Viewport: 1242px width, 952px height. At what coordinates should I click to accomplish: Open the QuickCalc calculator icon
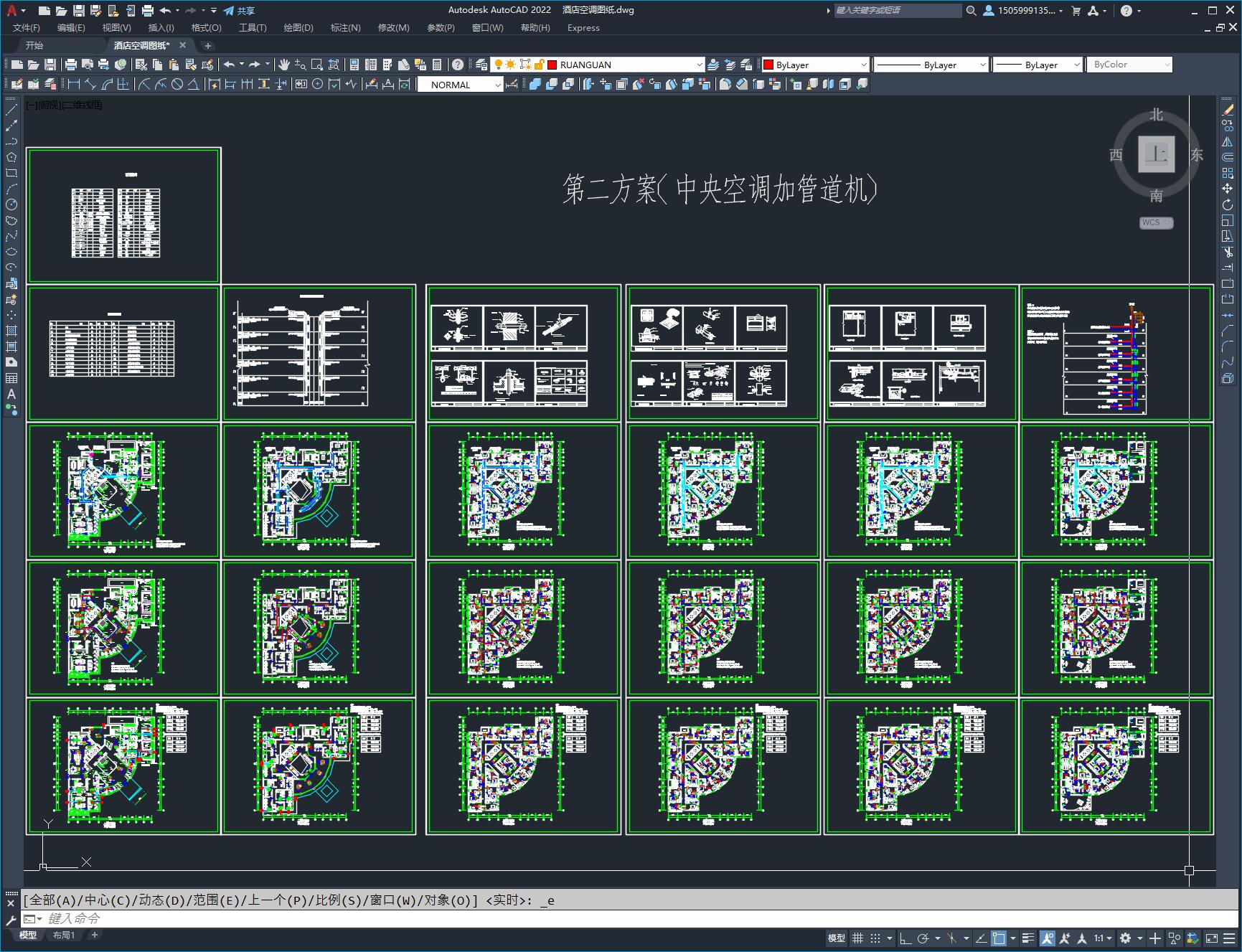coord(437,65)
